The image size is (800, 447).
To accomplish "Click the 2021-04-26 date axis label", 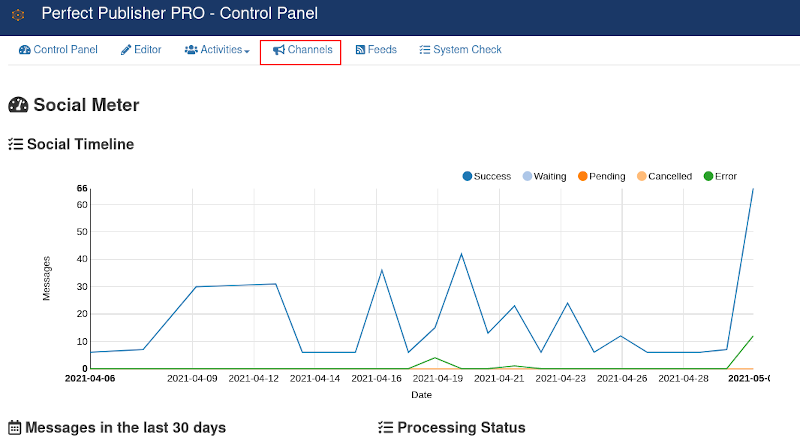I will [622, 379].
